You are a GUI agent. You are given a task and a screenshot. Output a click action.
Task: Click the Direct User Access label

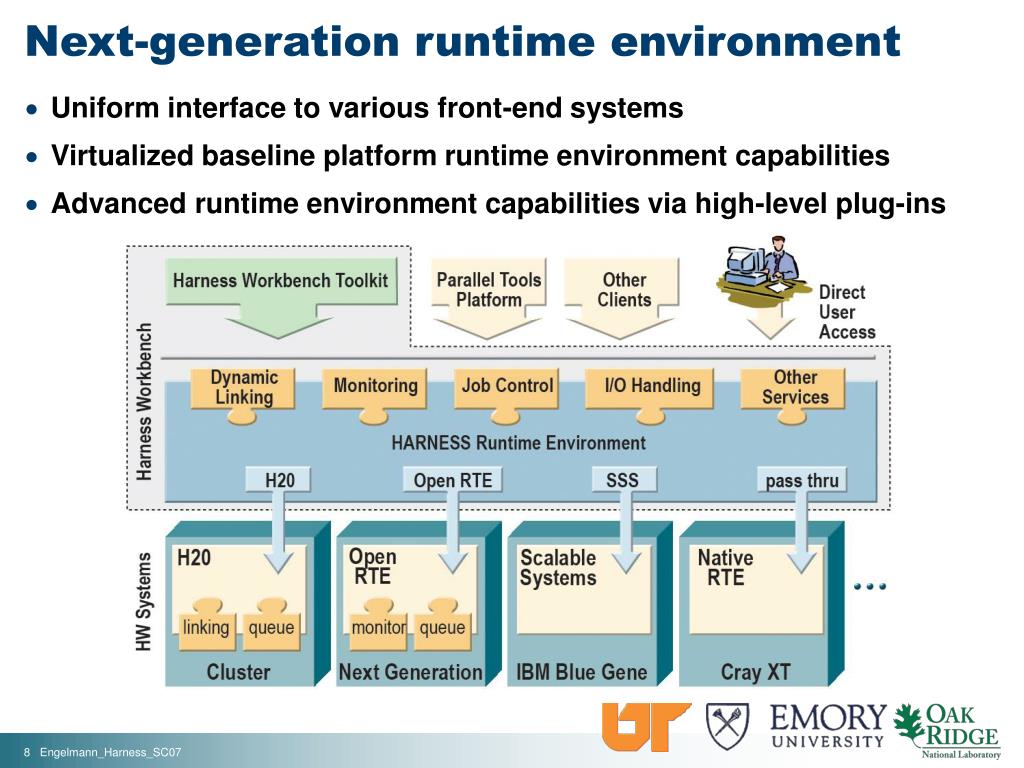pyautogui.click(x=847, y=312)
